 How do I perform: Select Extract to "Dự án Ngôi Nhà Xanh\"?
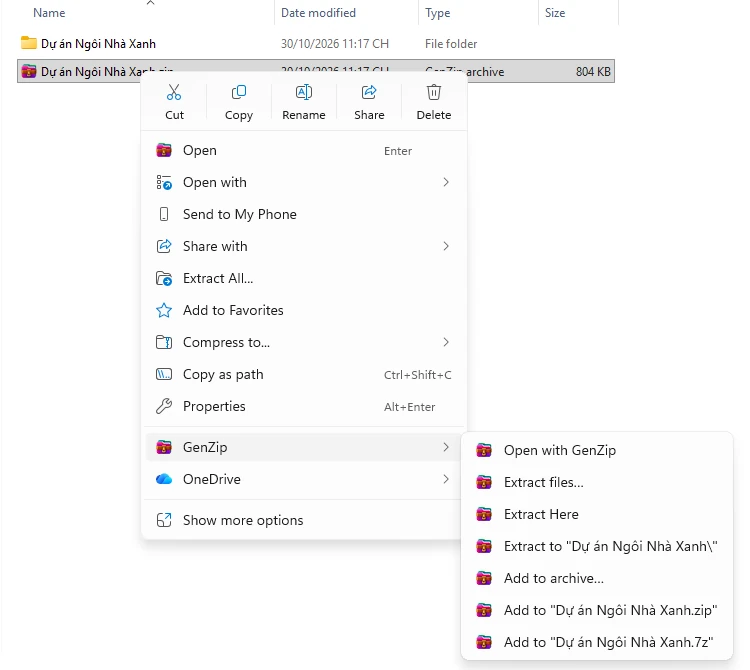(x=596, y=547)
